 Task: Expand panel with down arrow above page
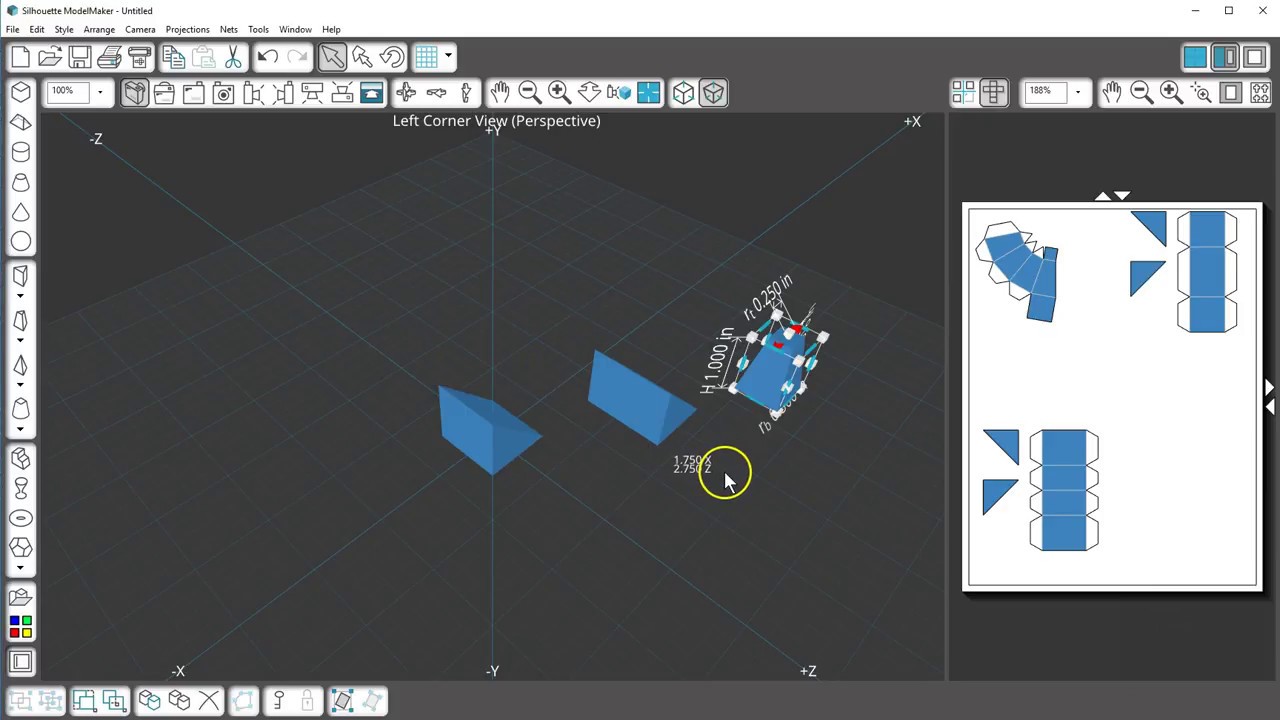click(x=1122, y=196)
